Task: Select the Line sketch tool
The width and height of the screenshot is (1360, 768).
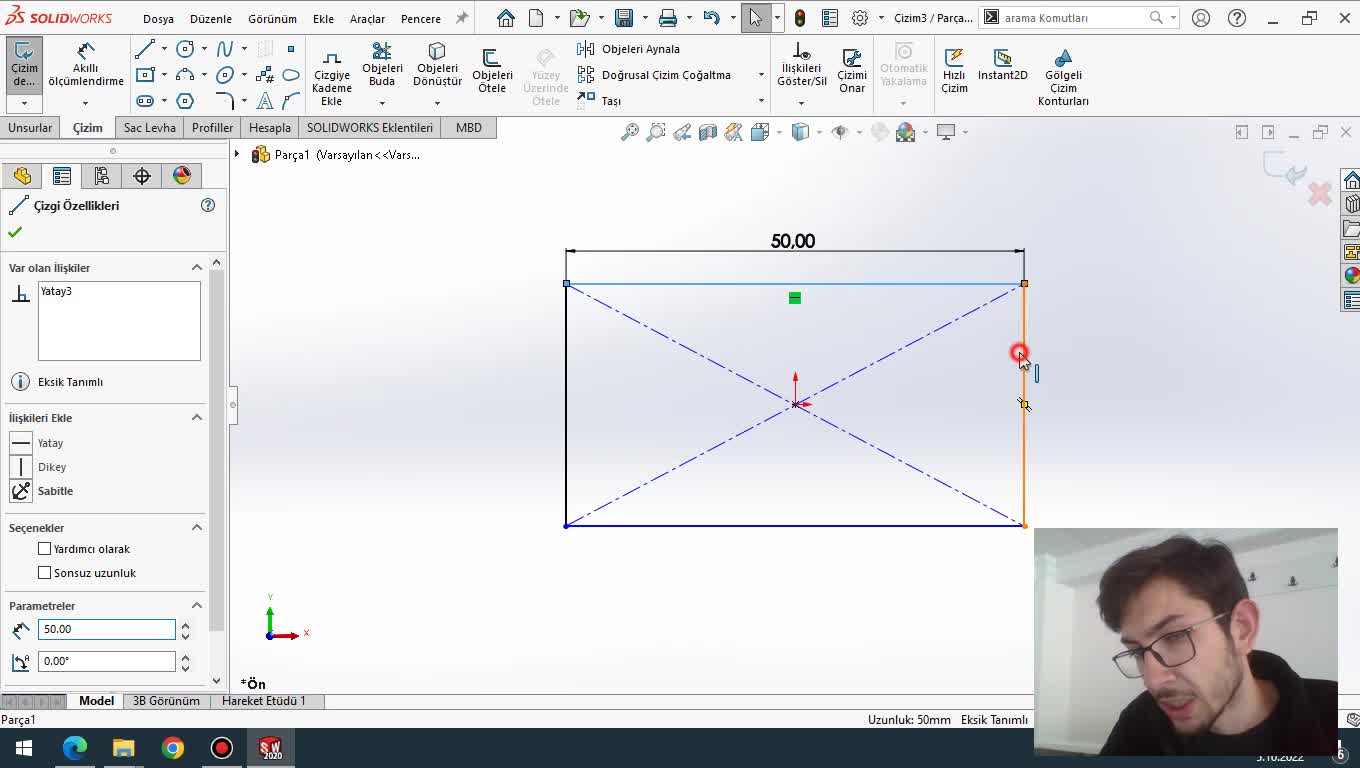Action: (145, 49)
